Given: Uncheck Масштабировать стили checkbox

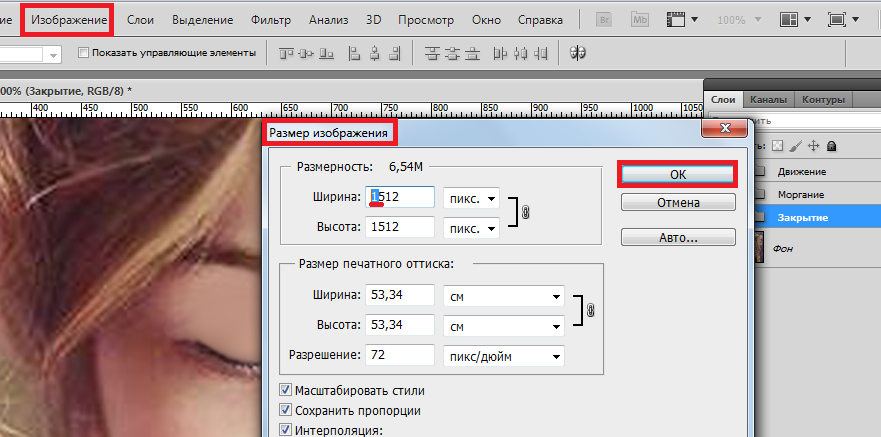Looking at the screenshot, I should pos(285,390).
